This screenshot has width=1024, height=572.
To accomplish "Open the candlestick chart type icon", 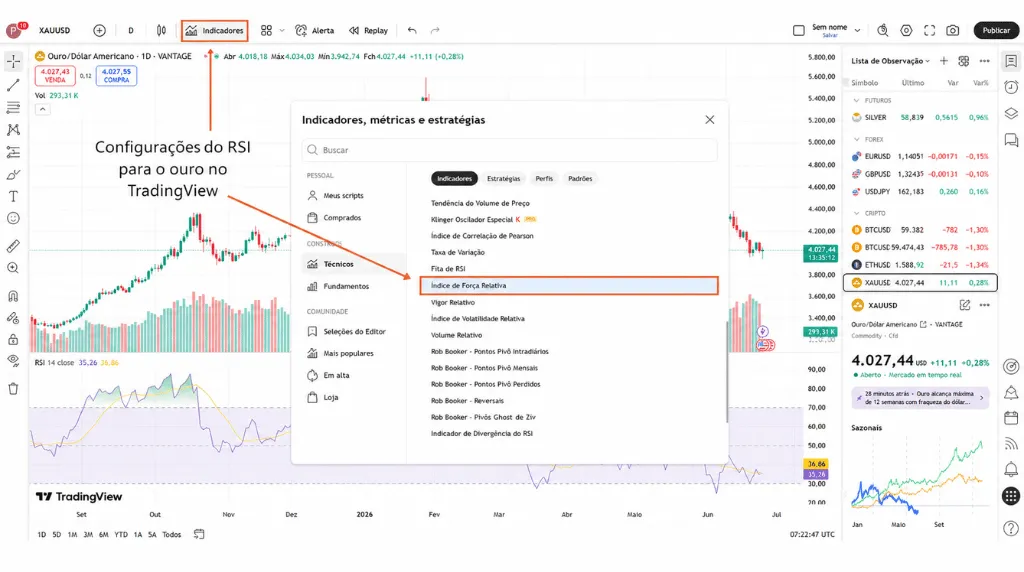I will coord(161,30).
